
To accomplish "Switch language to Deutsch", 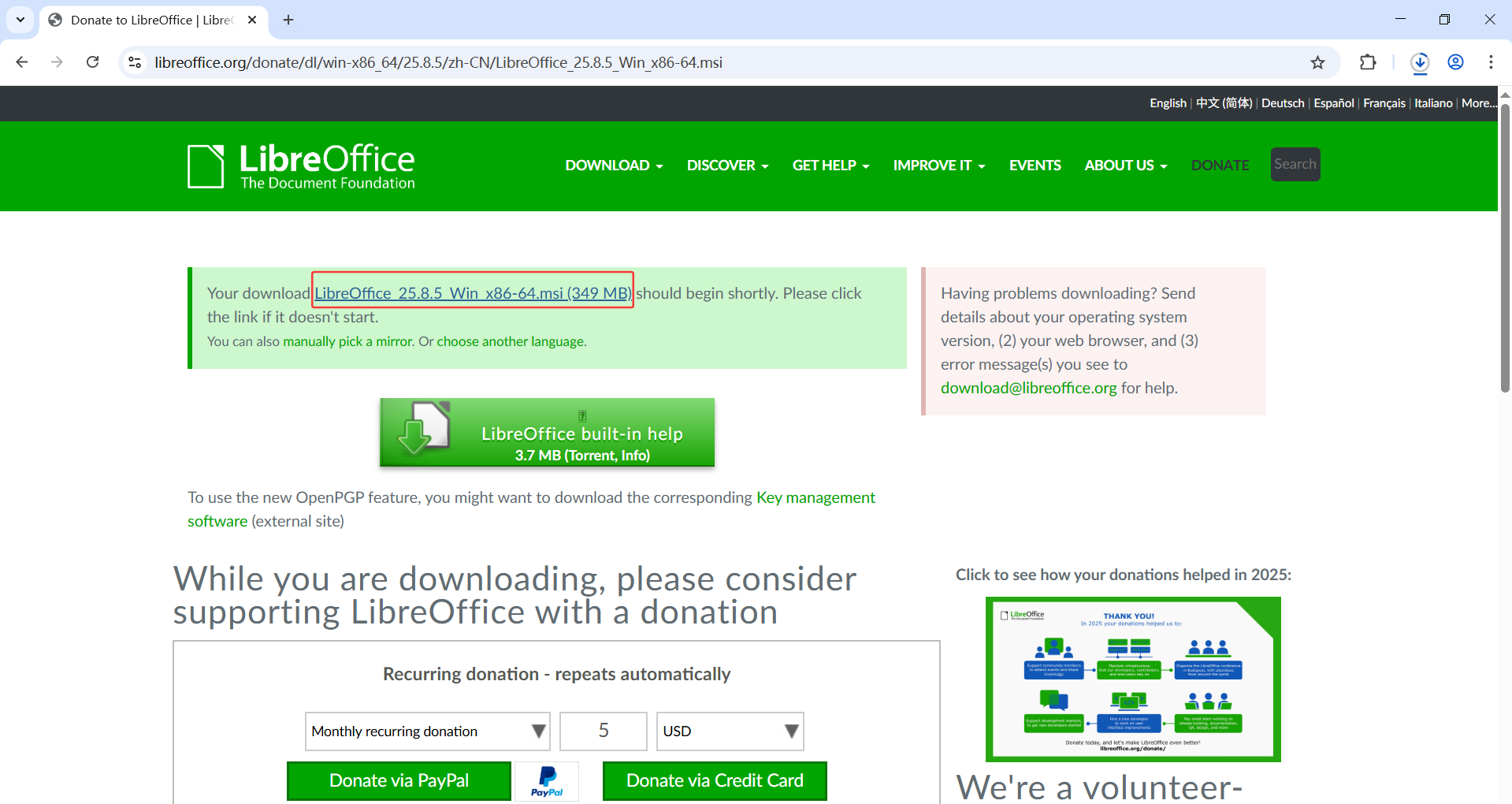I will (1283, 103).
